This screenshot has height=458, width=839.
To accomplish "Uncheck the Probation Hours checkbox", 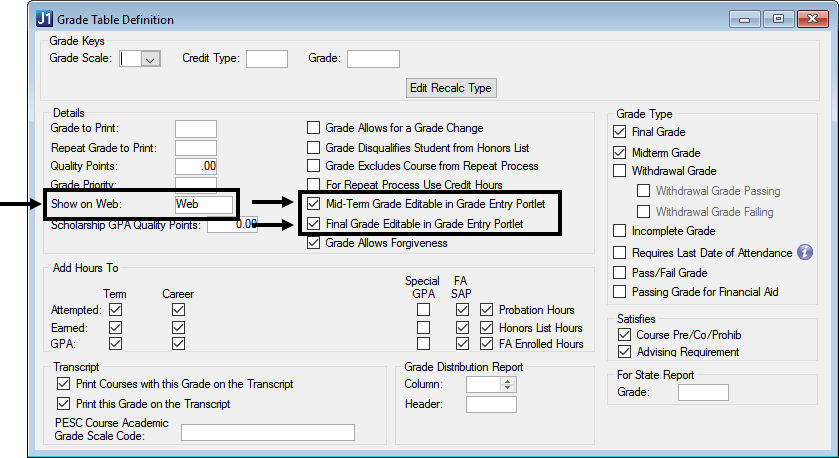I will (487, 310).
